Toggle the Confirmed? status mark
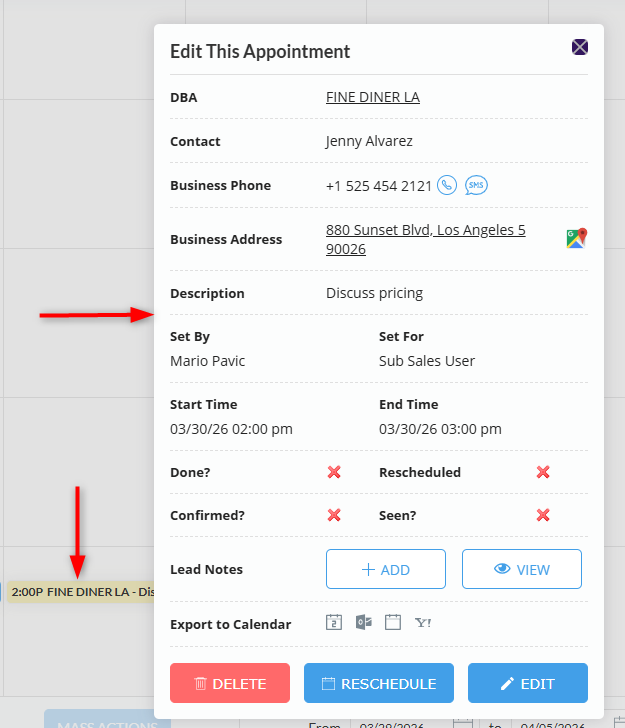Screen dimensions: 625x728 pyautogui.click(x=334, y=515)
